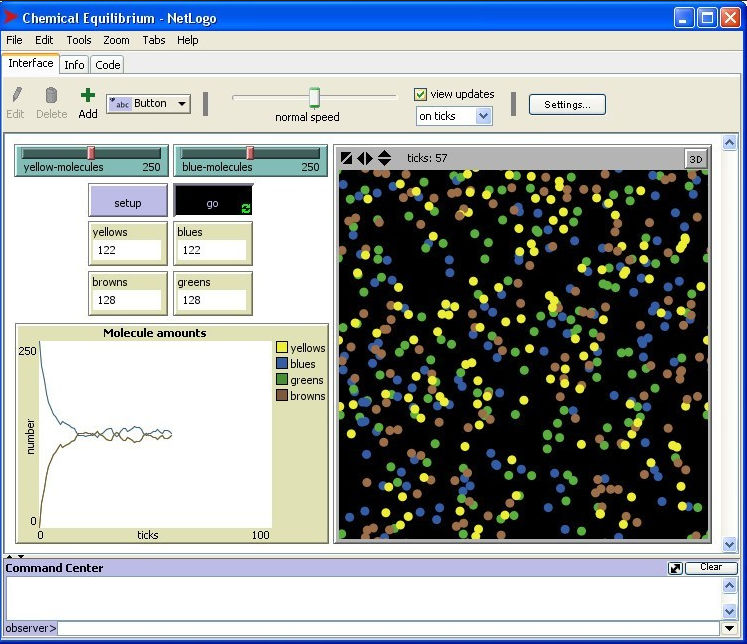747x644 pixels.
Task: Click the plot y-axis 'number' label
Action: pos(30,437)
